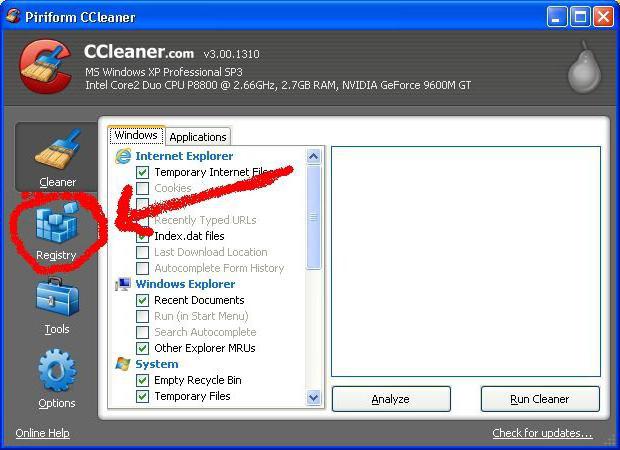Click the Piriform pear logo

pos(585,67)
